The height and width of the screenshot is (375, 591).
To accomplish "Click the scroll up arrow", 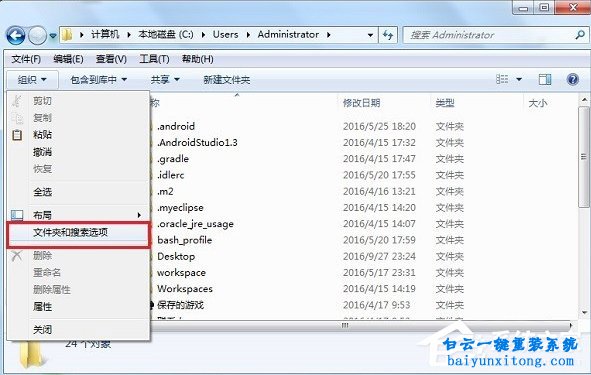I will [x=584, y=100].
